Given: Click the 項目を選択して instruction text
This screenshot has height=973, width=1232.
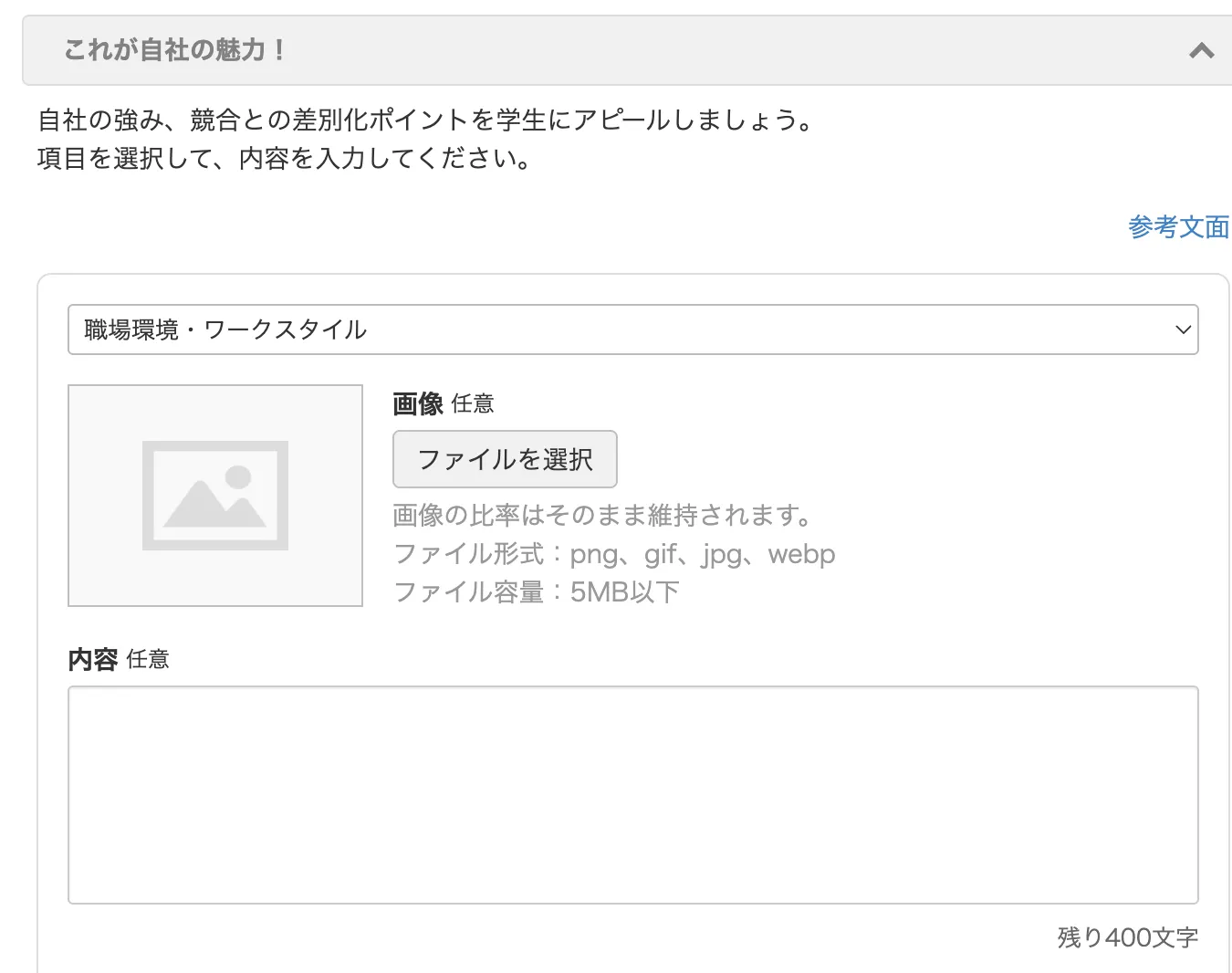Looking at the screenshot, I should [284, 159].
